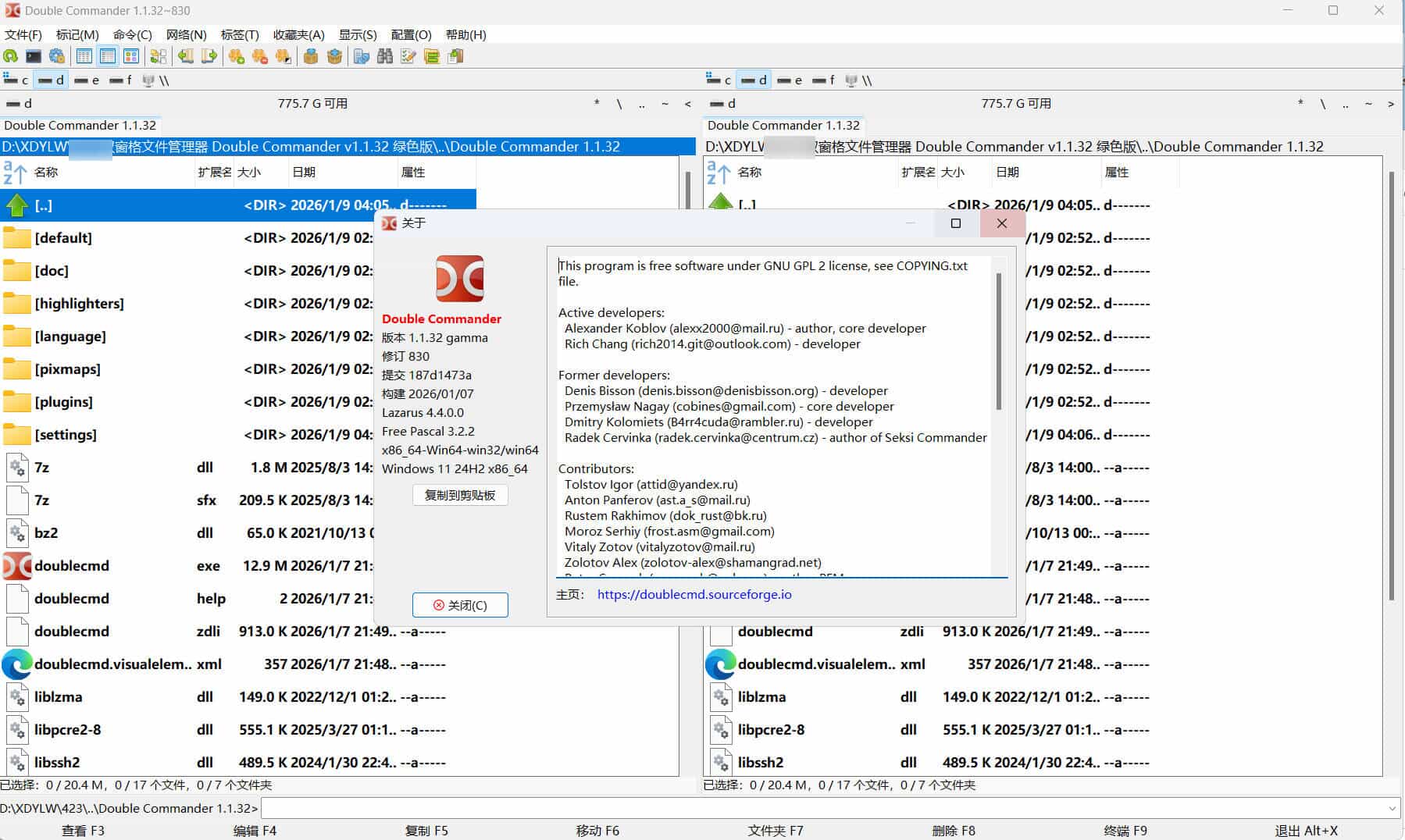Viewport: 1405px width, 840px height.
Task: Open root directory with backslash button
Action: (x=619, y=103)
